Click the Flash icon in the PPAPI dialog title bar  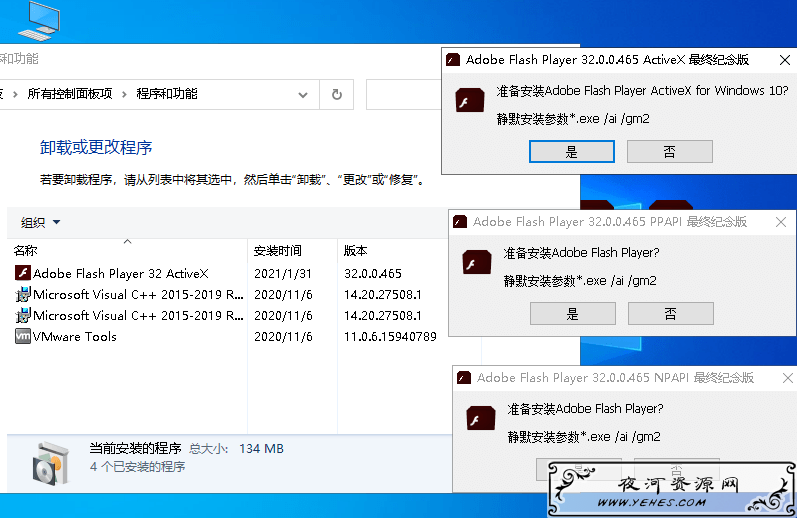tap(460, 222)
